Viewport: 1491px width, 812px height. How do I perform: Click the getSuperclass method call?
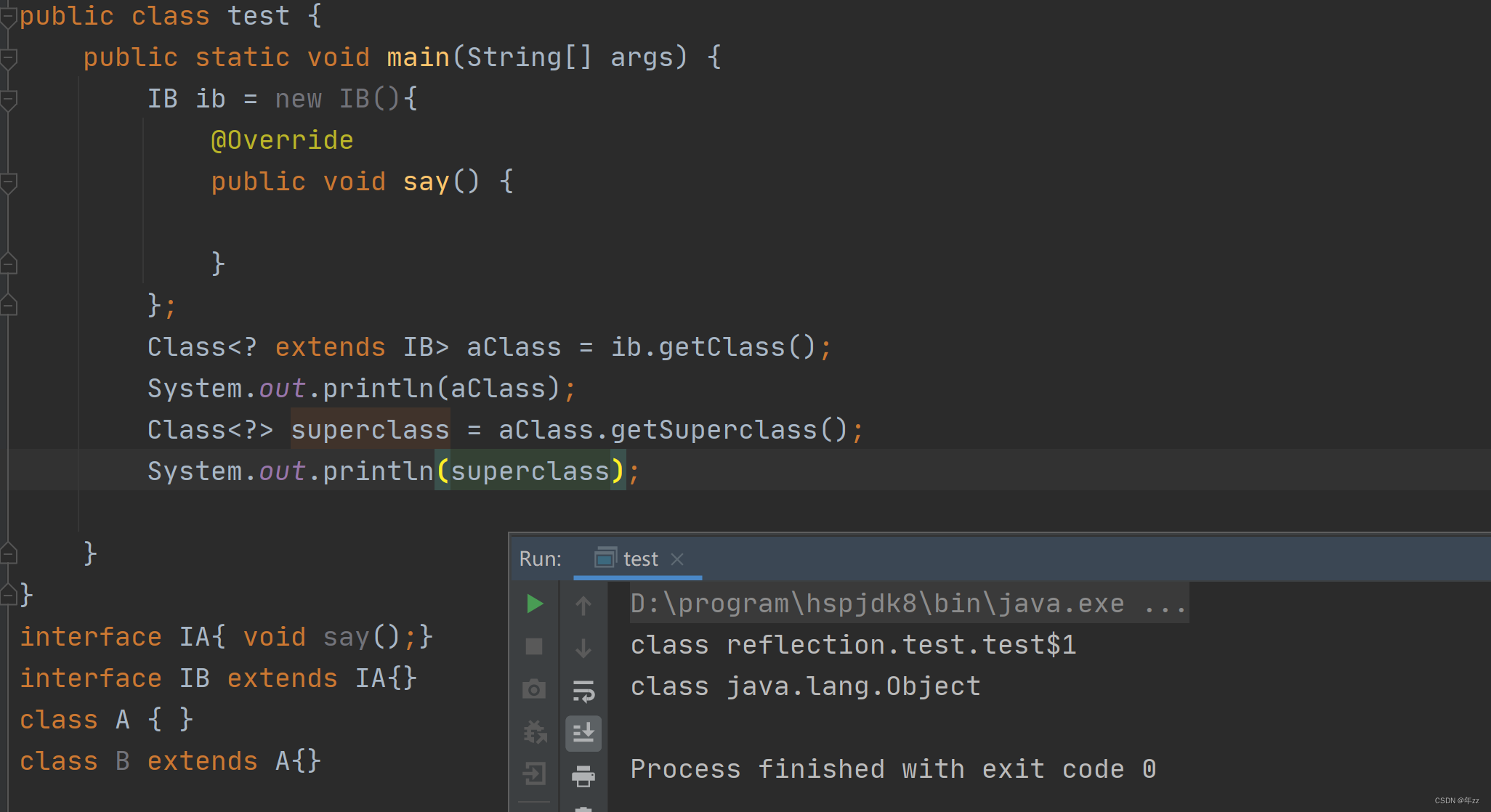(714, 430)
